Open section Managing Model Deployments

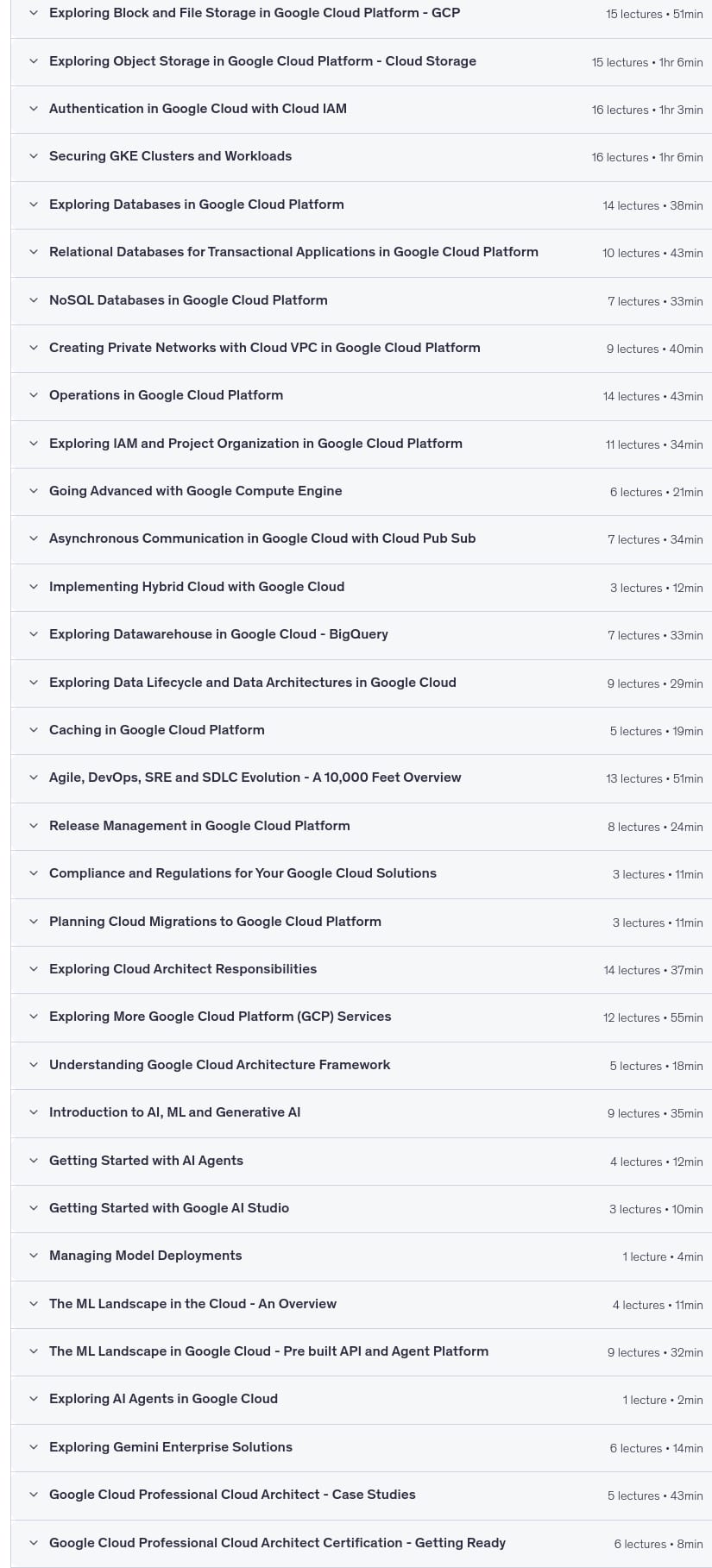pos(145,1256)
